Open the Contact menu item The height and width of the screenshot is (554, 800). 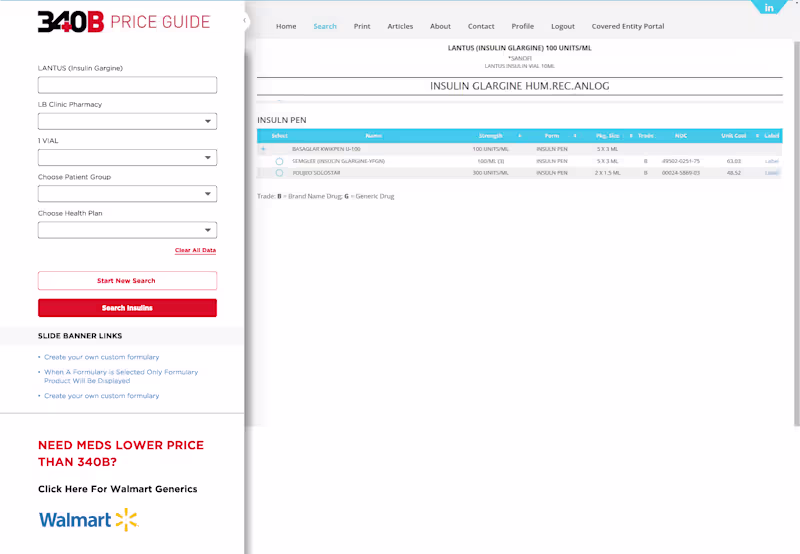481,26
